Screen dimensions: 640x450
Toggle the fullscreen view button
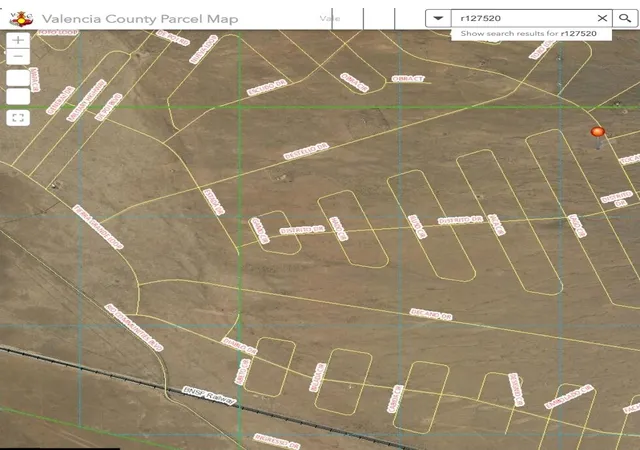click(18, 118)
